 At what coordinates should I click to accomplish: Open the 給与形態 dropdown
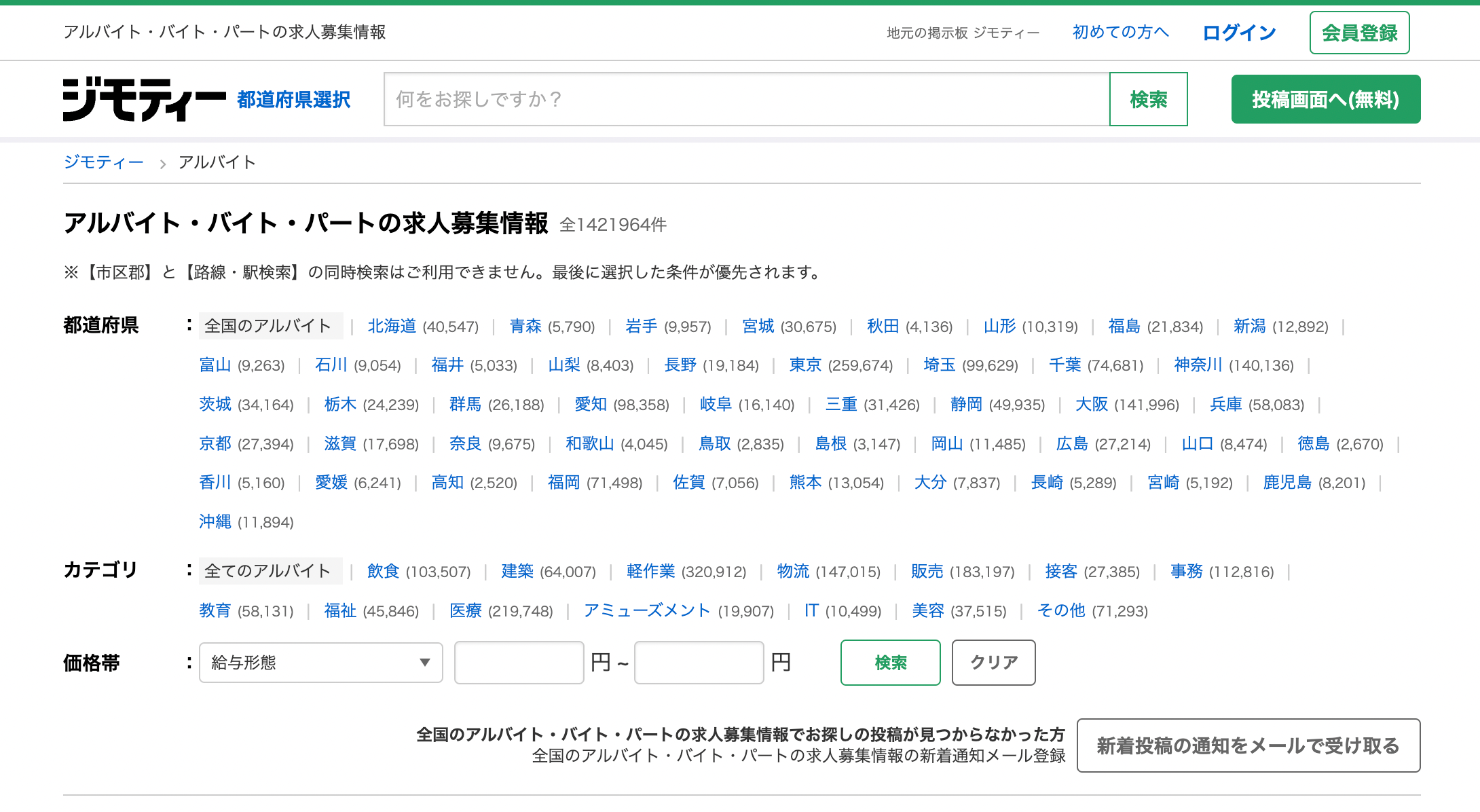pos(320,663)
